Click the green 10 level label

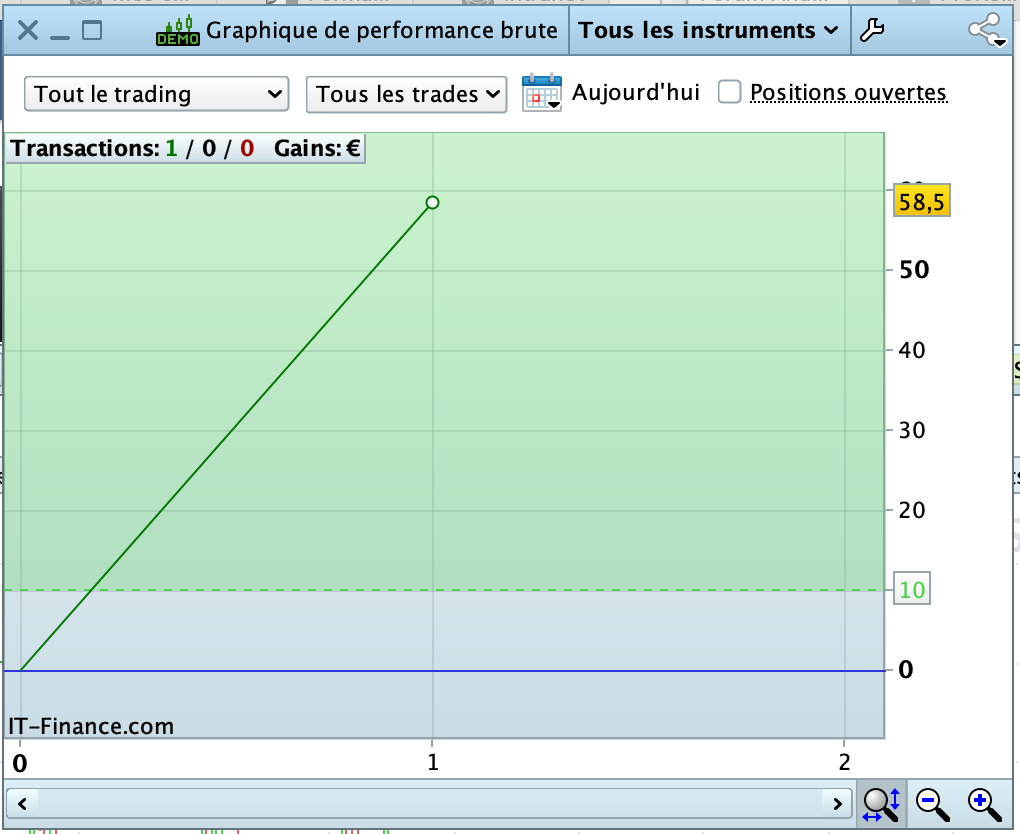912,589
